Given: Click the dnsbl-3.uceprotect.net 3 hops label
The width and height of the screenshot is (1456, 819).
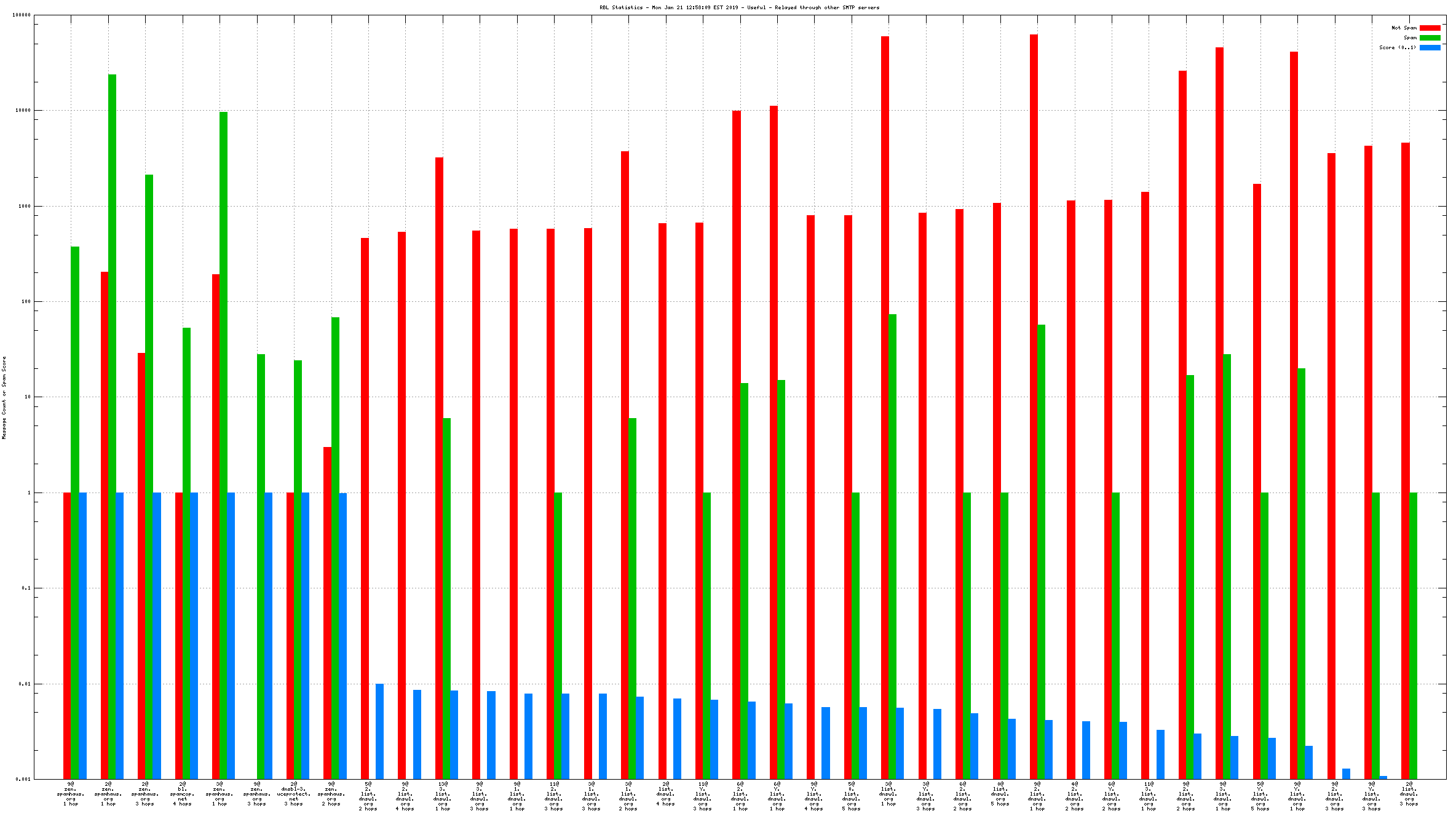Looking at the screenshot, I should click(294, 794).
